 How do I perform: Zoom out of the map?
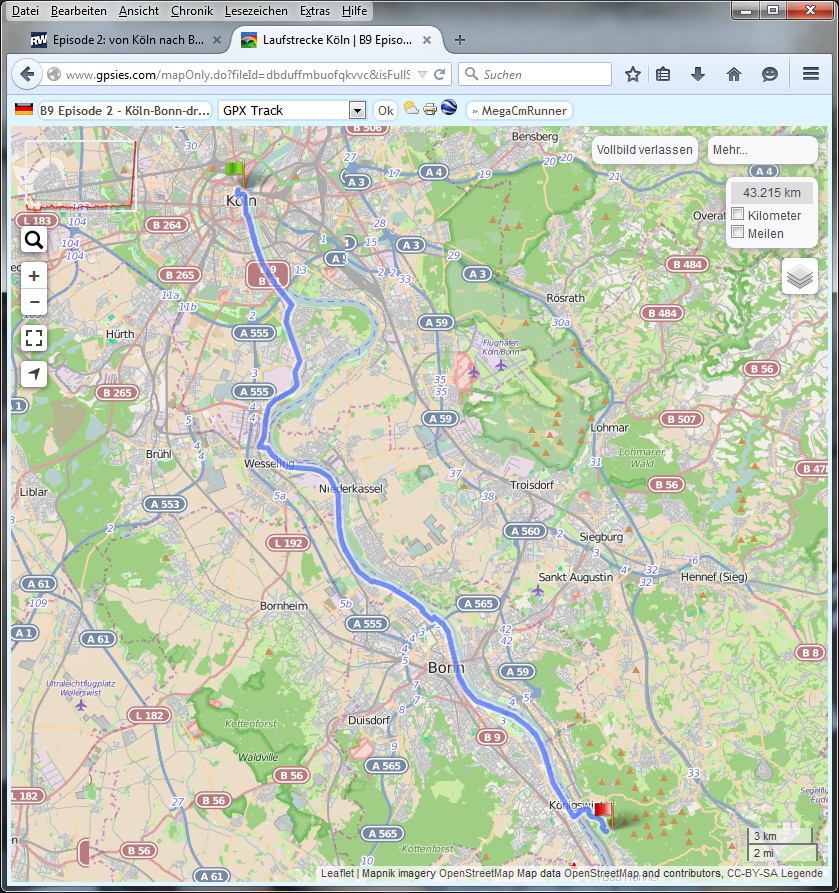tap(34, 301)
